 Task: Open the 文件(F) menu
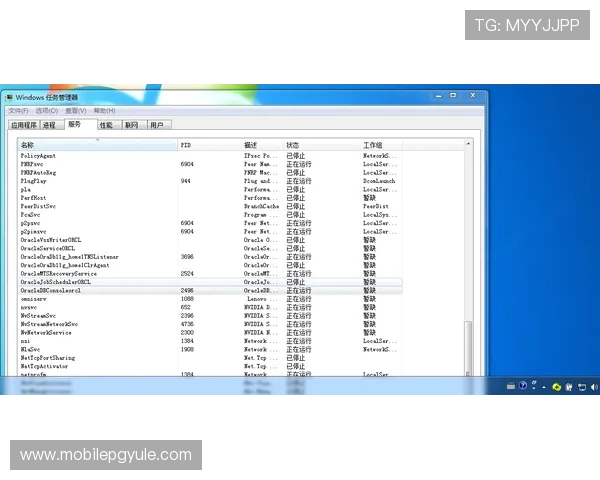tap(18, 111)
